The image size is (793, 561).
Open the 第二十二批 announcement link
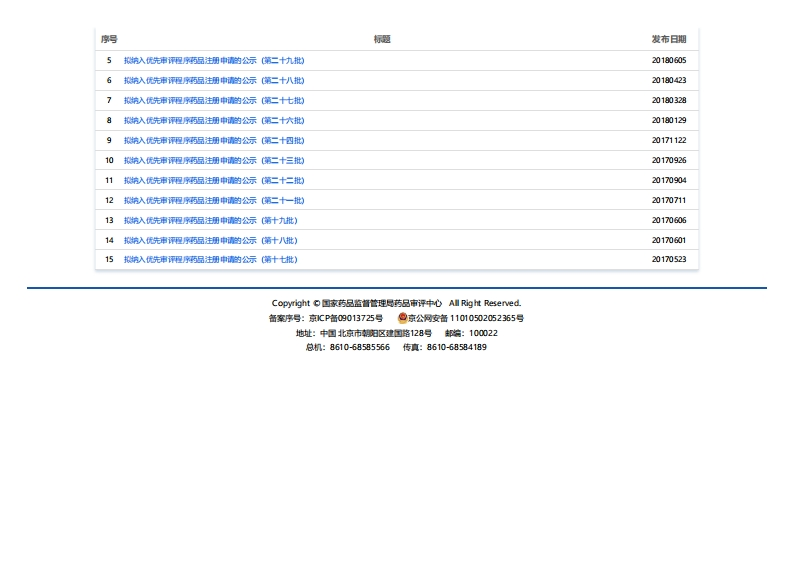pyautogui.click(x=214, y=181)
